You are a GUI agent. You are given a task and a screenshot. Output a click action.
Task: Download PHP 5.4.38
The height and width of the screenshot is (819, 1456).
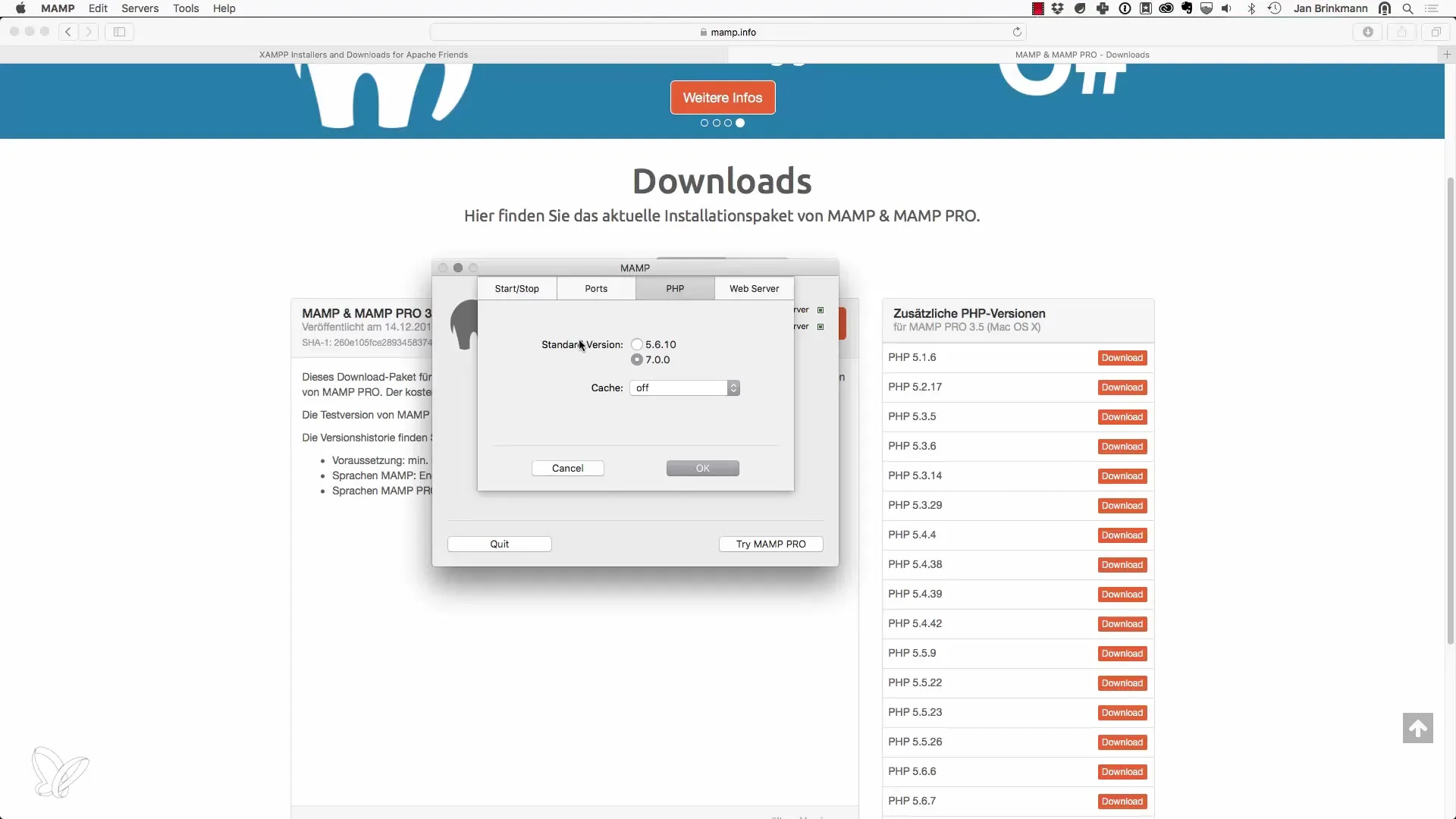point(1122,565)
